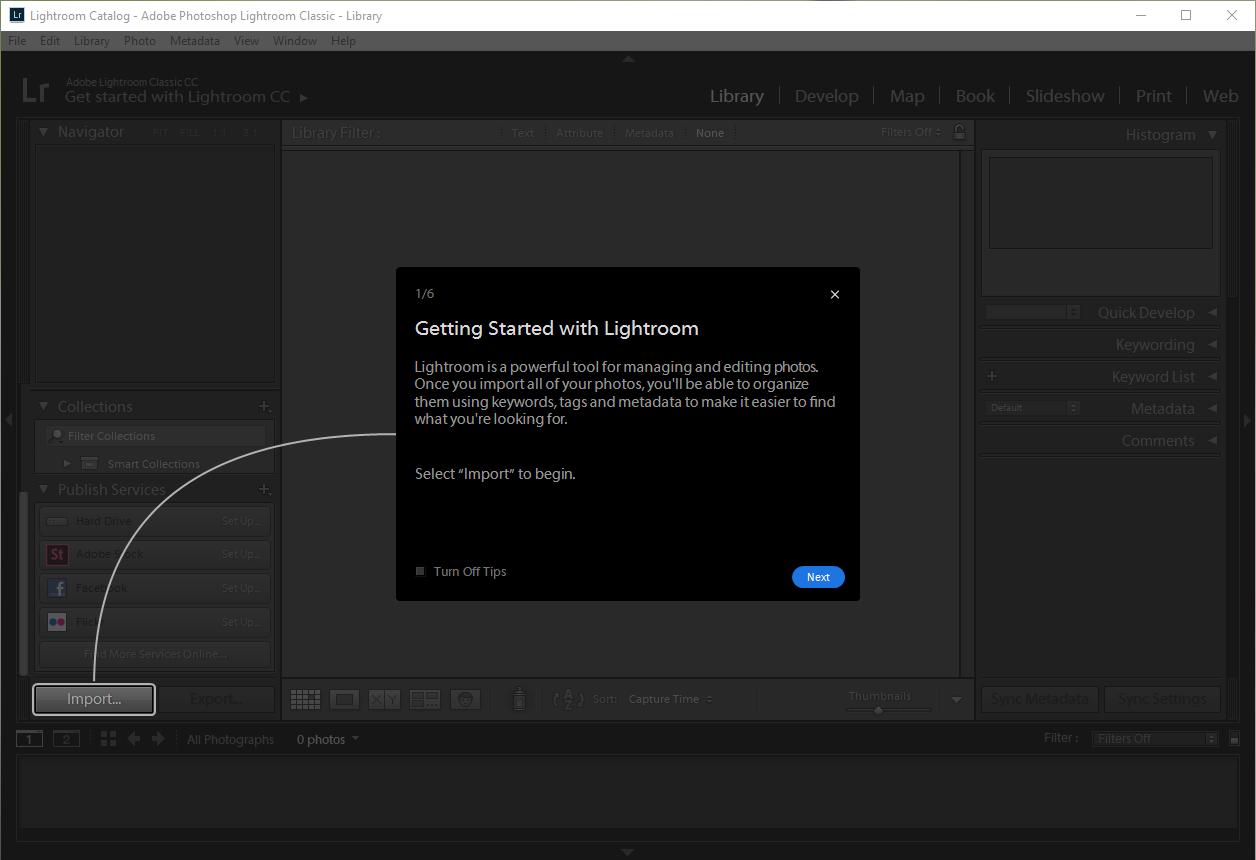Toggle the Library Filter lock icon
This screenshot has width=1256, height=860.
(x=960, y=132)
